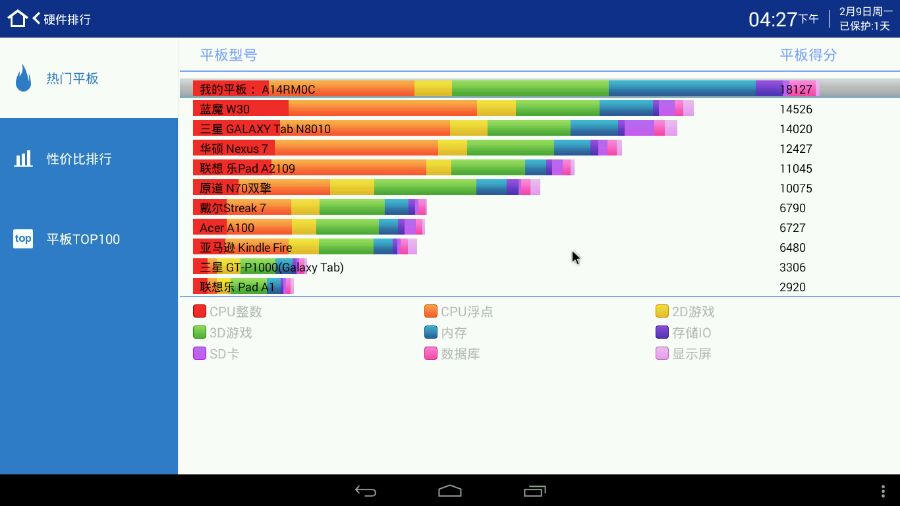The image size is (900, 506).
Task: Click the 3D游戏 green legend swatch
Action: click(x=199, y=332)
